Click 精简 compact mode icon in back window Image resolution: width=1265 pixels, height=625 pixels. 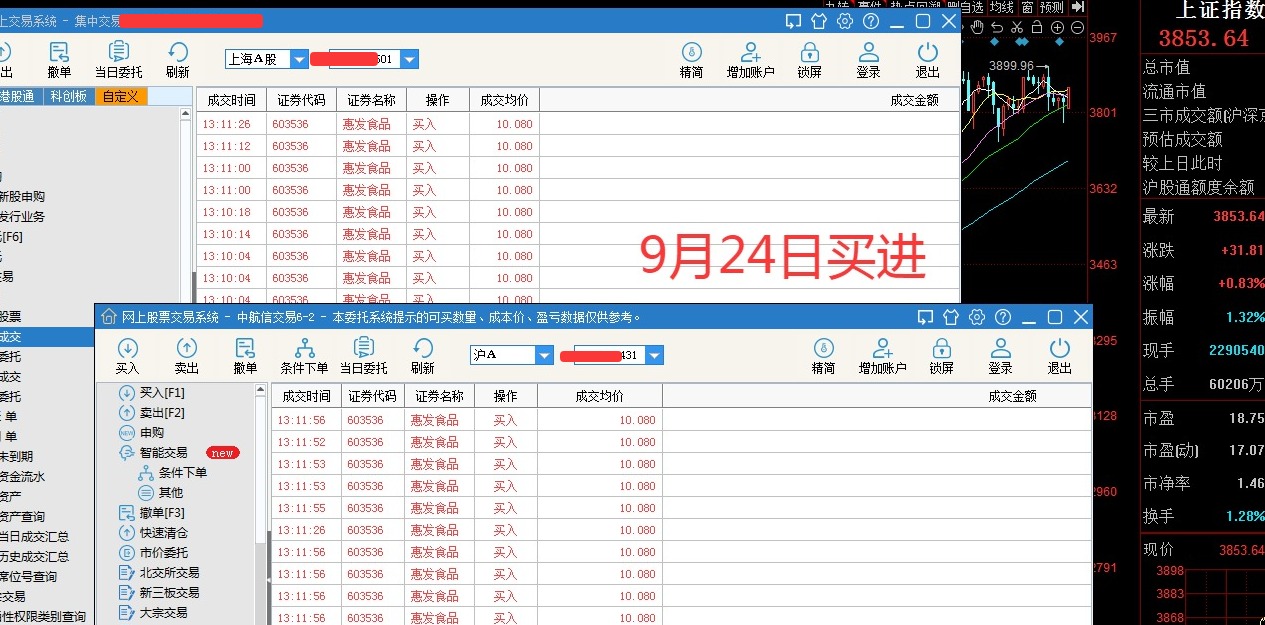[691, 59]
